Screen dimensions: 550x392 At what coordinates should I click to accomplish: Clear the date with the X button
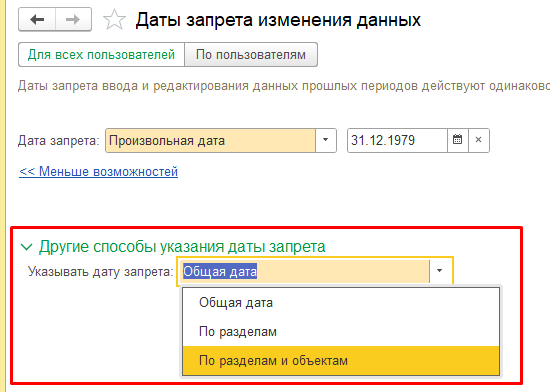coord(478,140)
